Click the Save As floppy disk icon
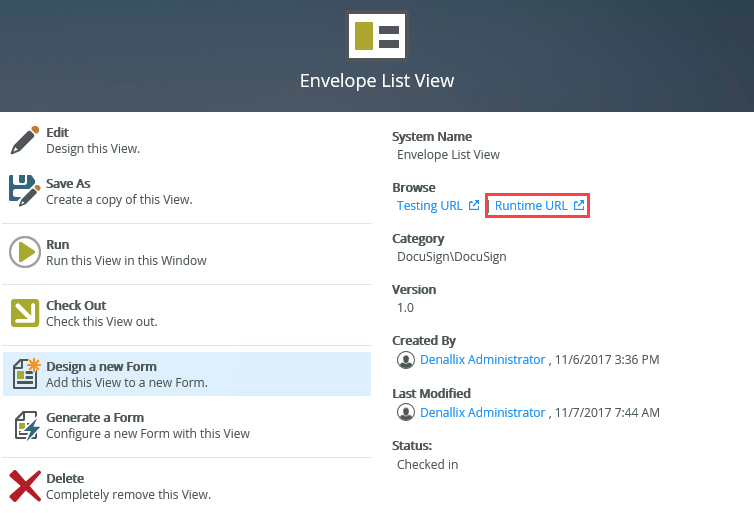 coord(24,190)
